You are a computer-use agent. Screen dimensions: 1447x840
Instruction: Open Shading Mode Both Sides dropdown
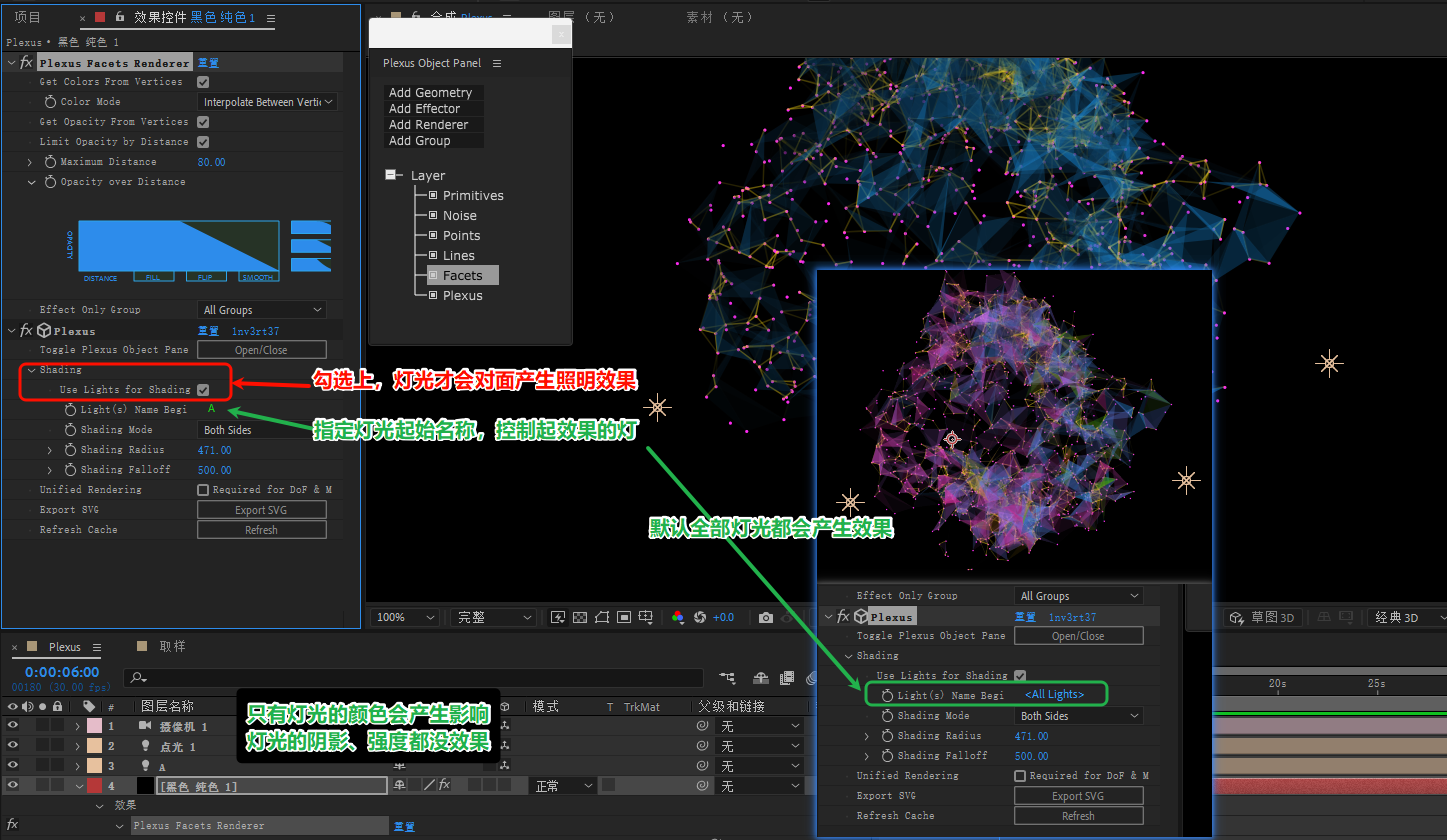tap(262, 430)
